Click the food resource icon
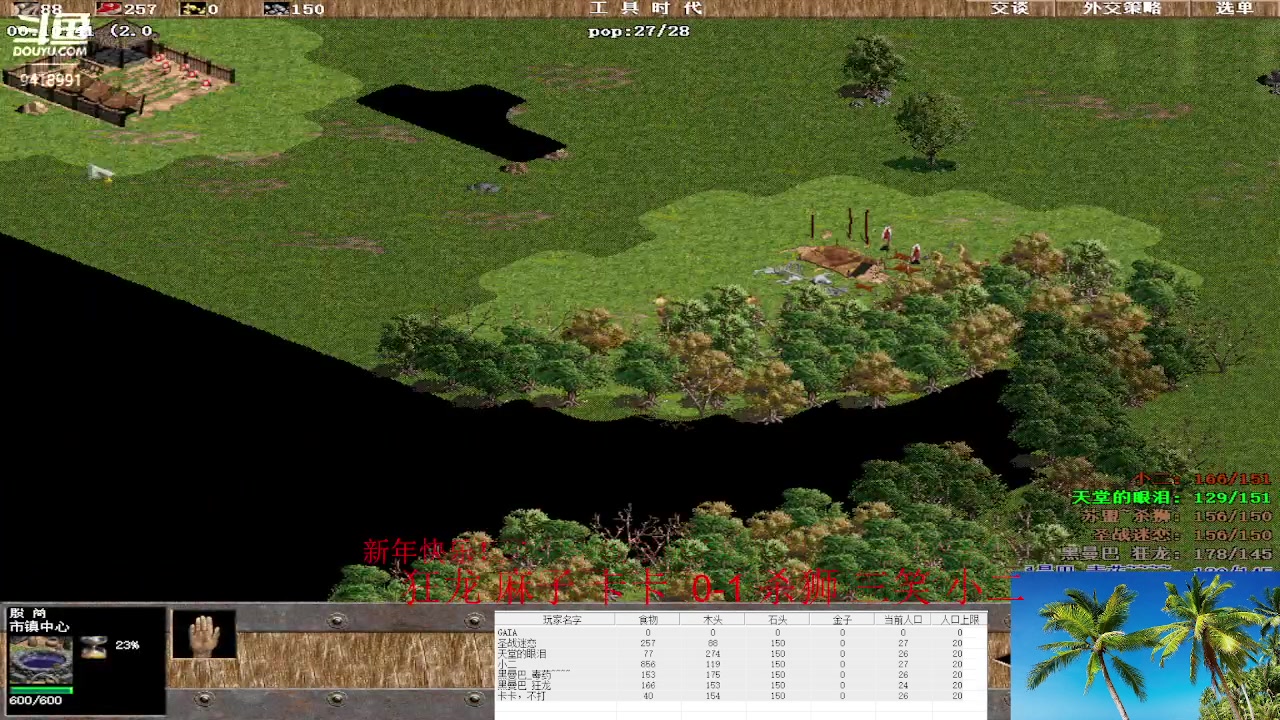This screenshot has width=1280, height=720. (x=108, y=8)
